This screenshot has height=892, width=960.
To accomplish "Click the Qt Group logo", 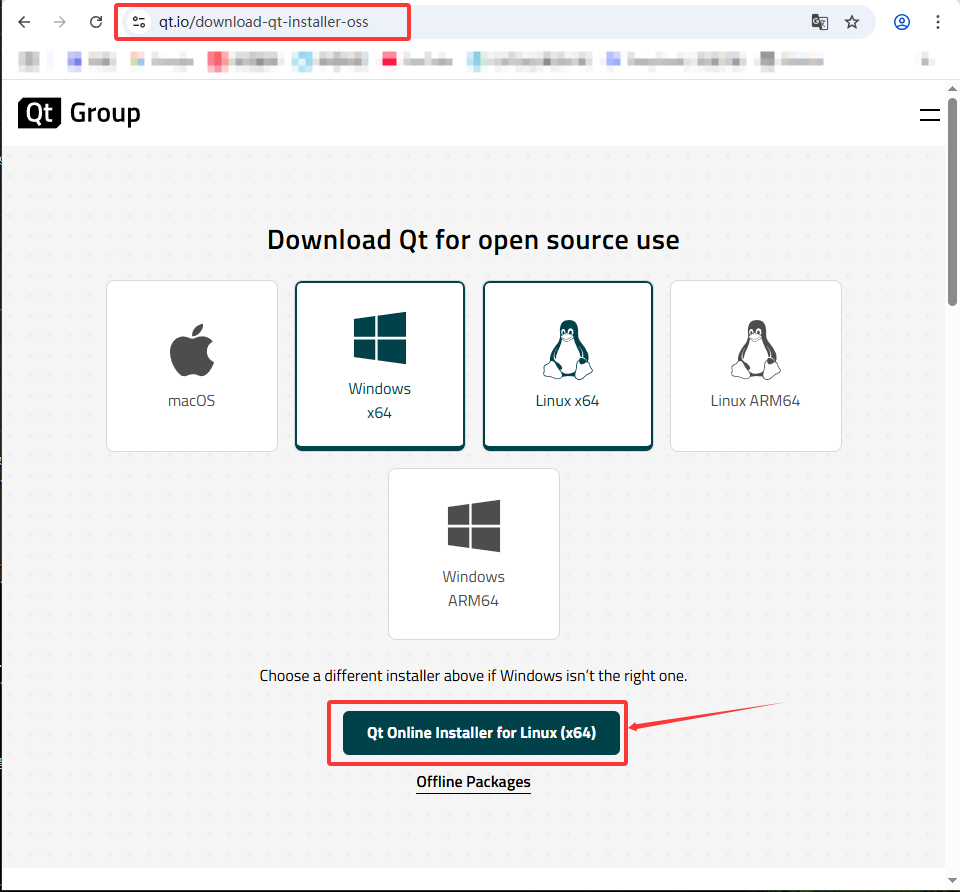I will point(78,113).
